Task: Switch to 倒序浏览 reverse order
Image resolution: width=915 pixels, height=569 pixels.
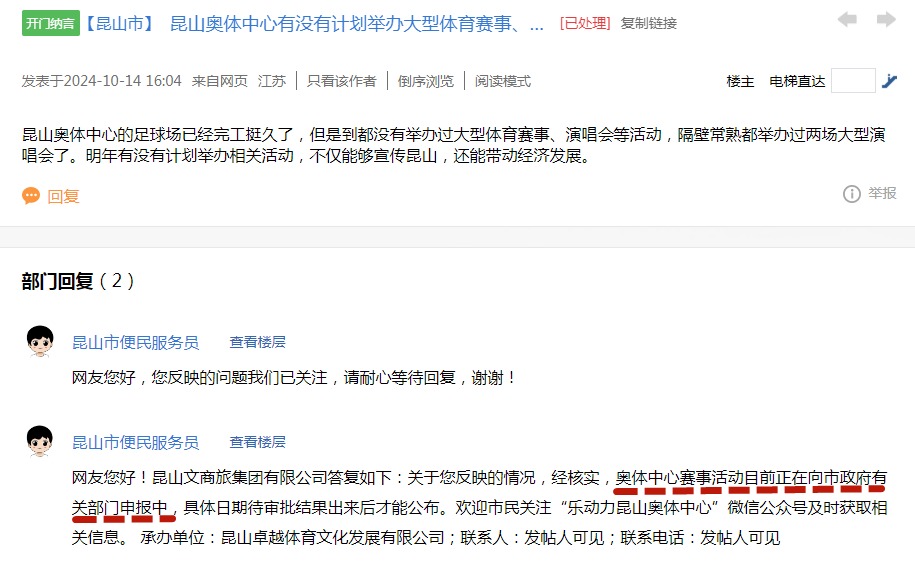Action: point(425,81)
